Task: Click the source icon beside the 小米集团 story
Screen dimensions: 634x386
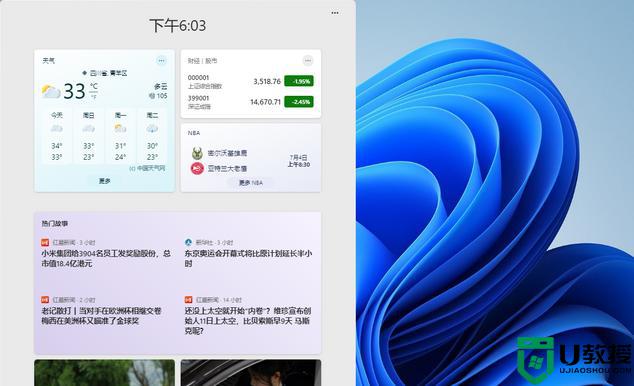Action: pyautogui.click(x=45, y=243)
